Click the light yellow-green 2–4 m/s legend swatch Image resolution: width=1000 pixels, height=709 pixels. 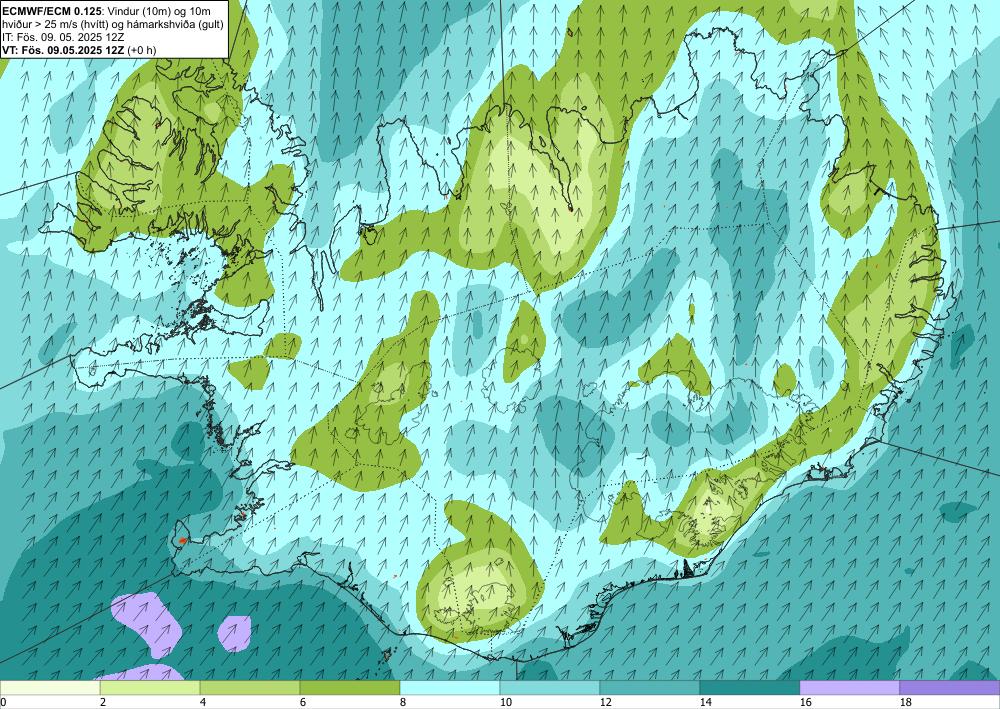150,688
